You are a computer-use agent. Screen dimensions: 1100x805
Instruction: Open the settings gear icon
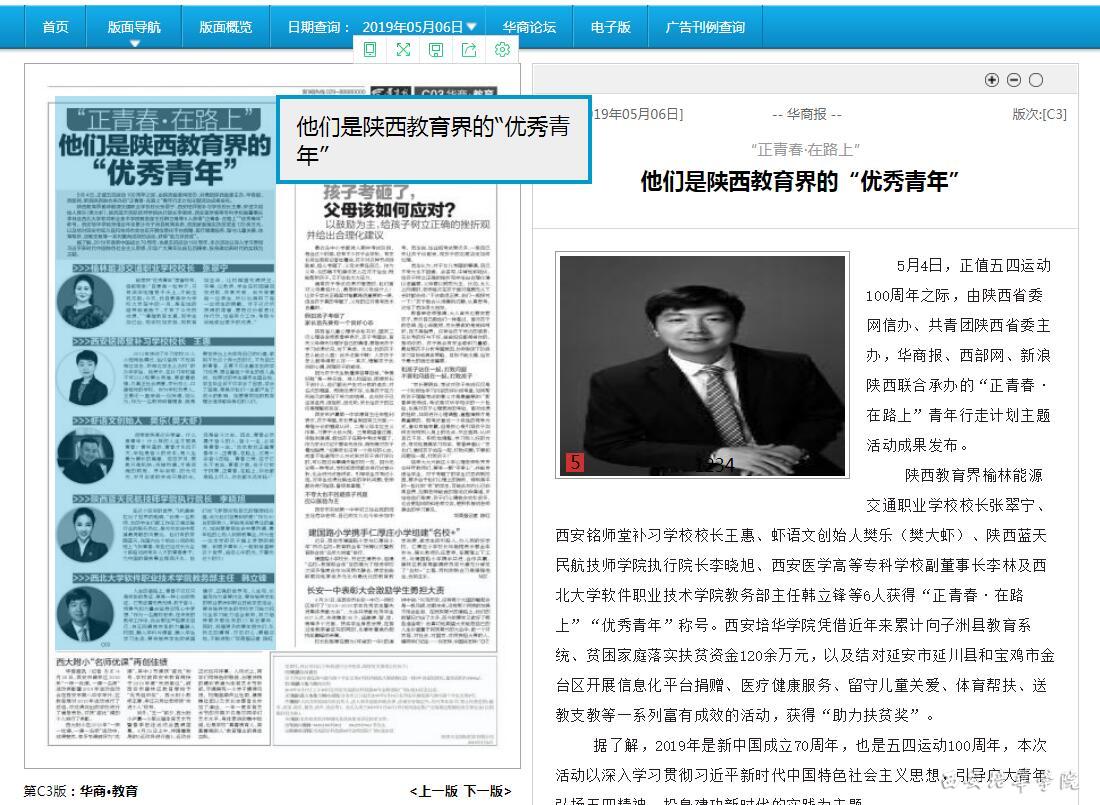coord(502,50)
